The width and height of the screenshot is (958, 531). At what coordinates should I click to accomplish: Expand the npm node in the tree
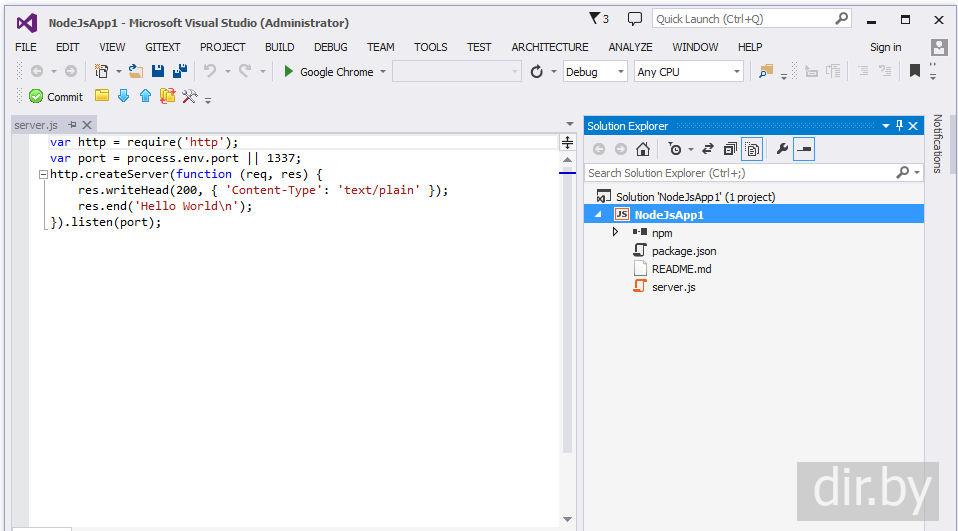click(x=615, y=232)
